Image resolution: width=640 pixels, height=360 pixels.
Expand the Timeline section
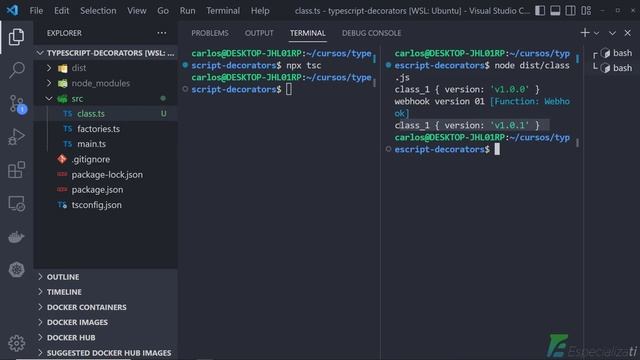coord(105,292)
